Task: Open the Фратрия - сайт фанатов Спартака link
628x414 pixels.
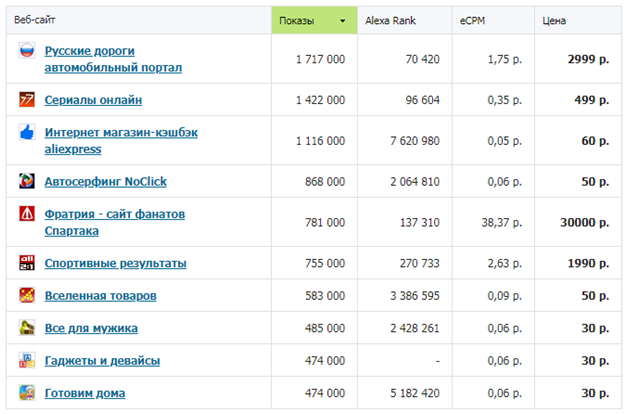Action: tap(115, 222)
